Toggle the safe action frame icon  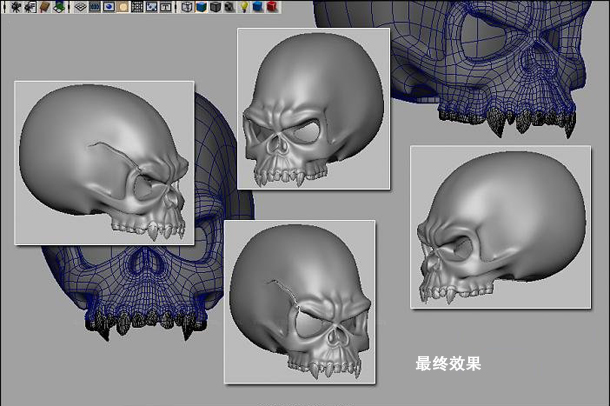[151, 7]
